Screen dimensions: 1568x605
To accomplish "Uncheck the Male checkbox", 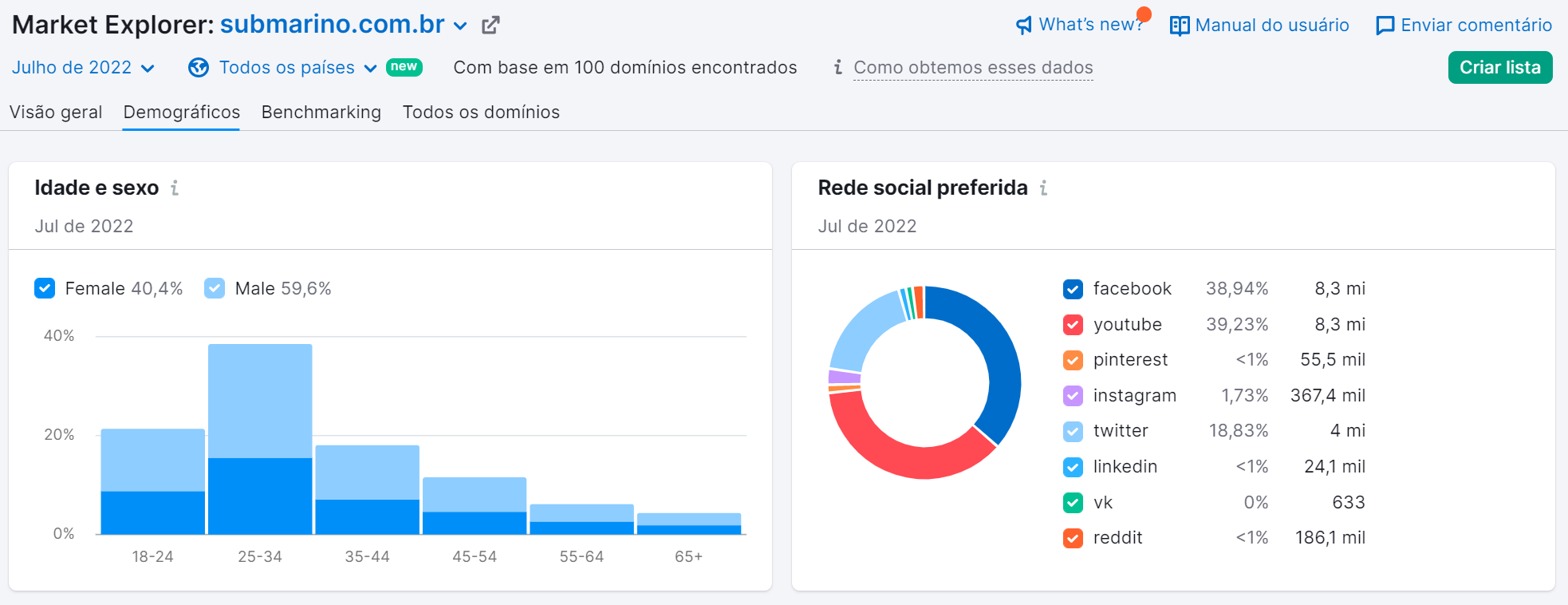I will click(x=215, y=288).
